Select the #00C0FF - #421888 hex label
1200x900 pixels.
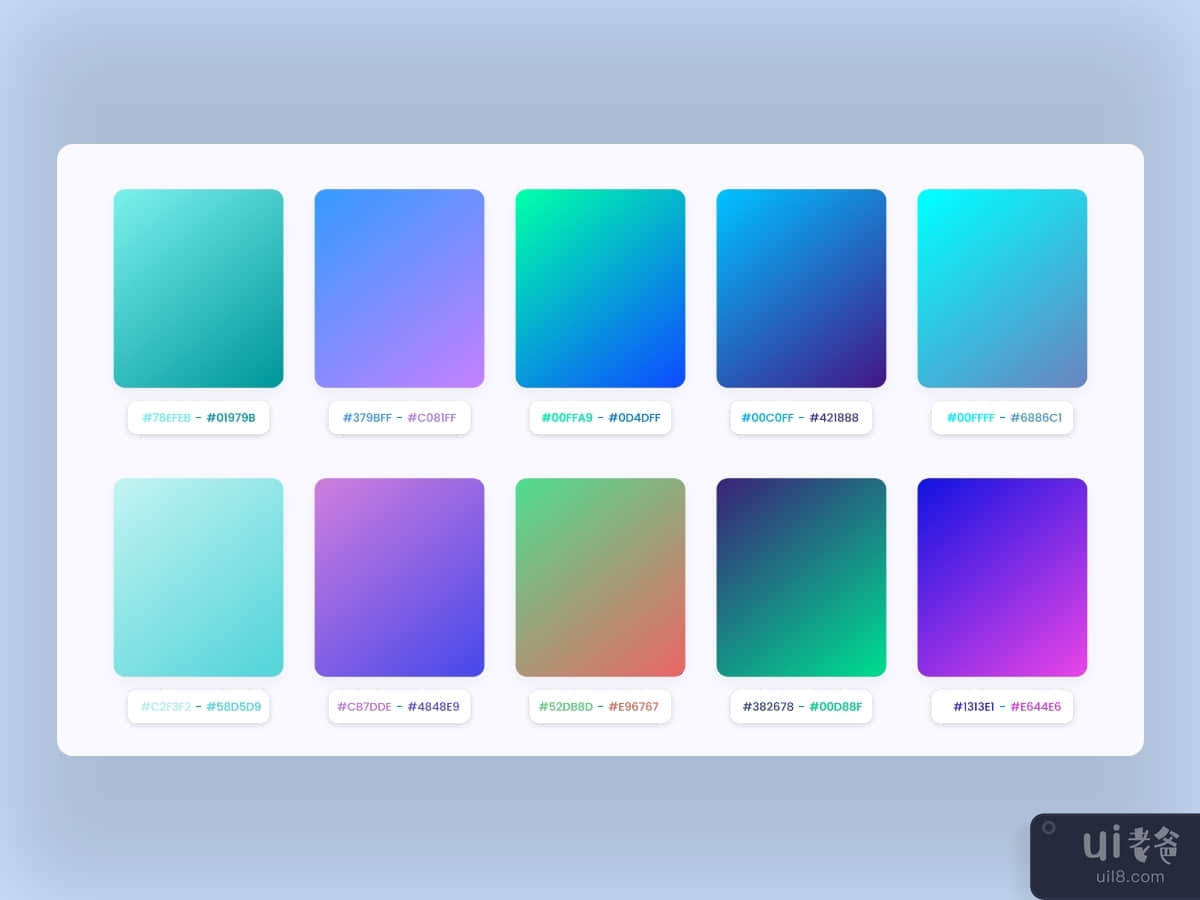point(800,418)
